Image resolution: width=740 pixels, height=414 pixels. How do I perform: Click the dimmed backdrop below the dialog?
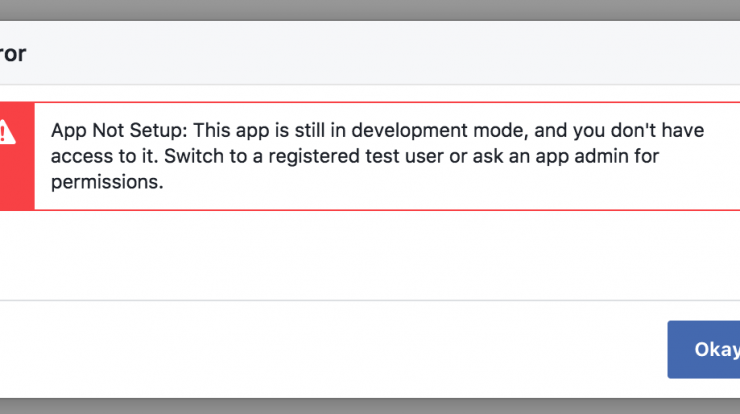coord(370,405)
